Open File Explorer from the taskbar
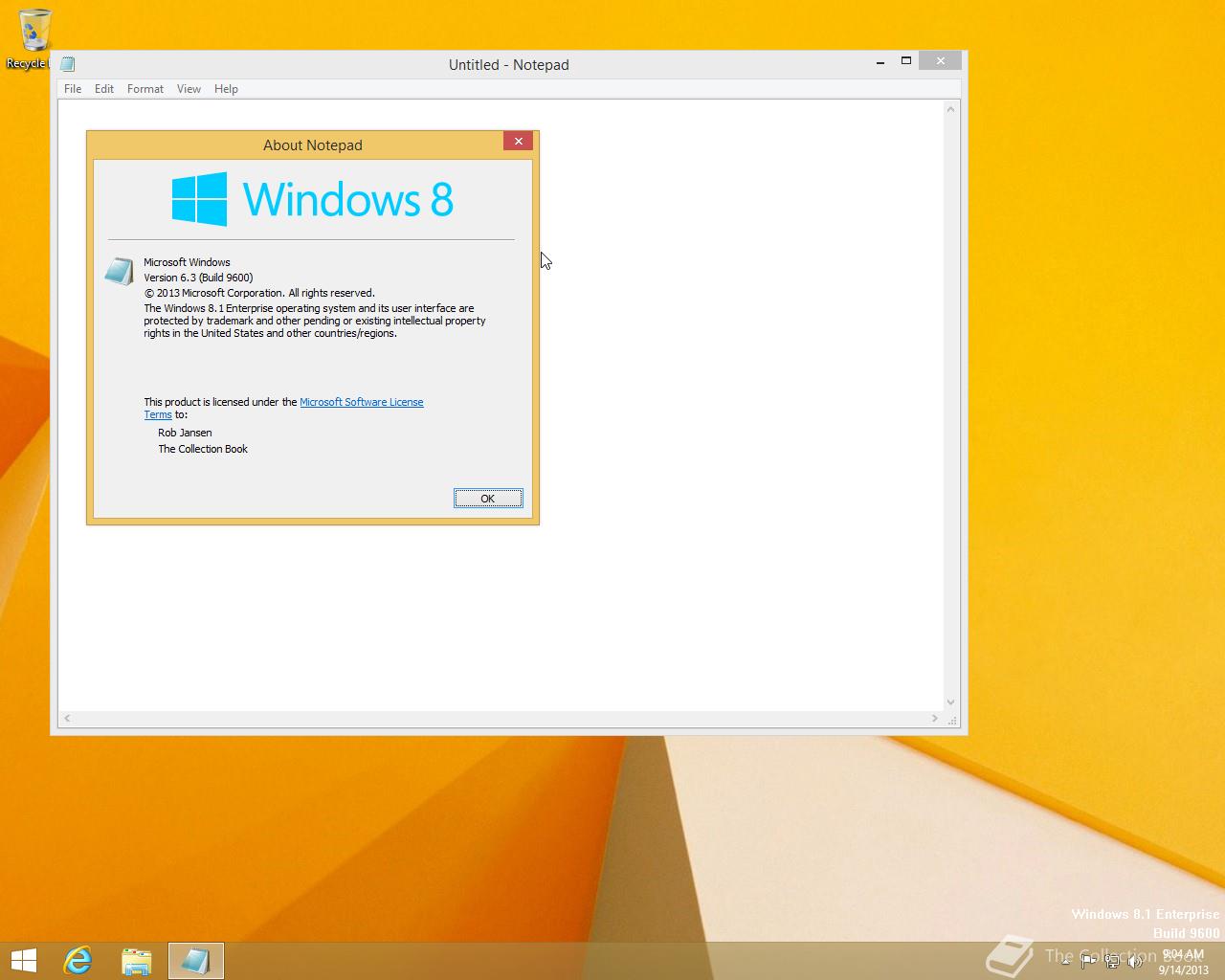This screenshot has width=1225, height=980. tap(137, 960)
